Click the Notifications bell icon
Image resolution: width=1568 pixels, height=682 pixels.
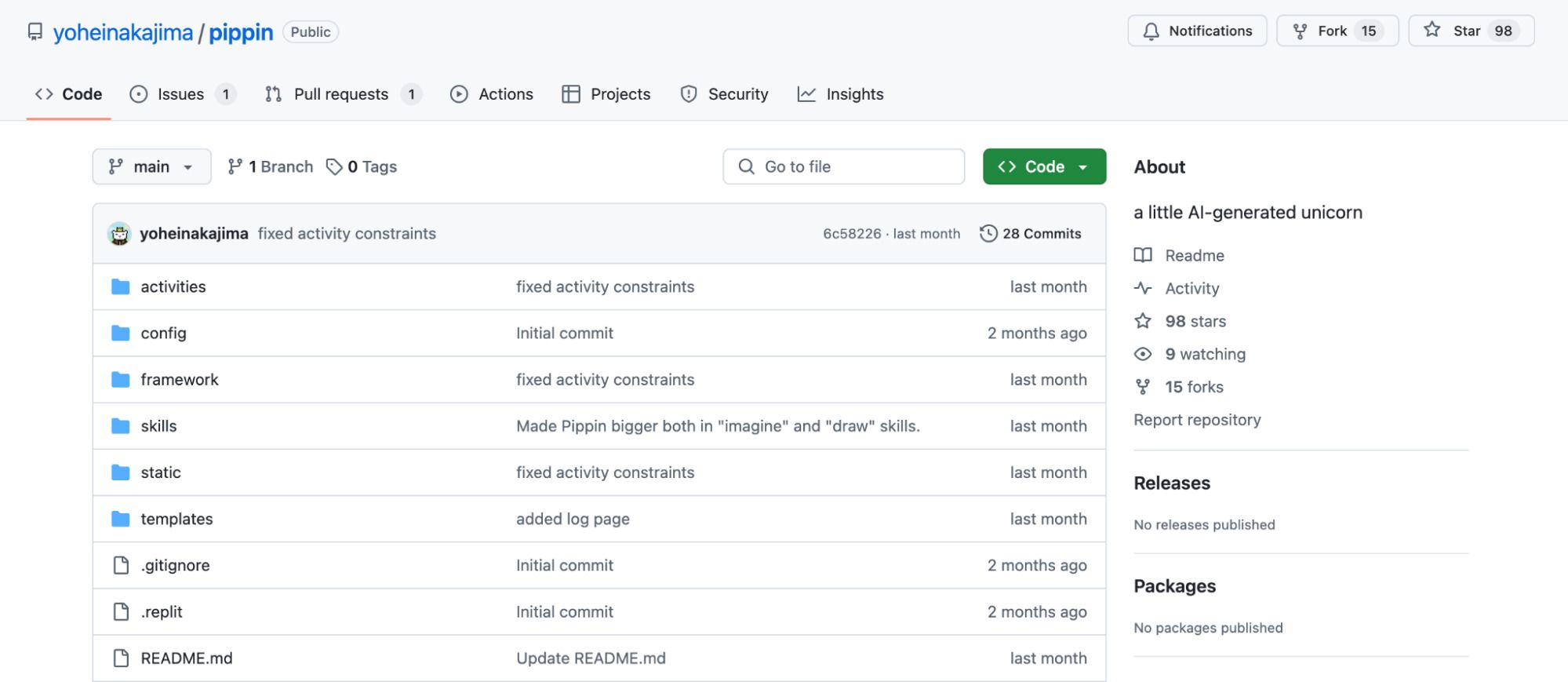(x=1151, y=31)
